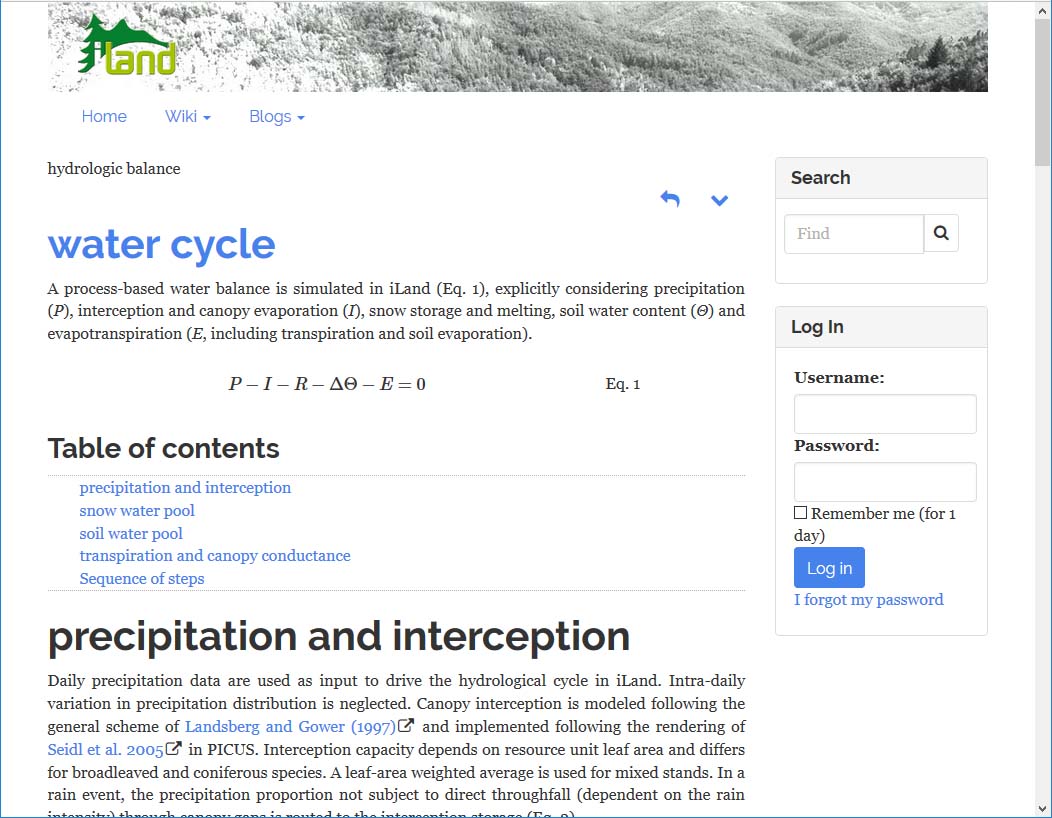Click external link icon after Seidl et al.
The image size is (1052, 818).
pos(174,748)
